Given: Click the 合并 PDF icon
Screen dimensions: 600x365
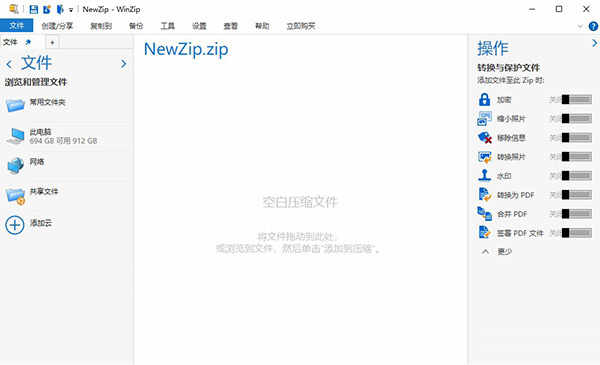Looking at the screenshot, I should click(484, 214).
